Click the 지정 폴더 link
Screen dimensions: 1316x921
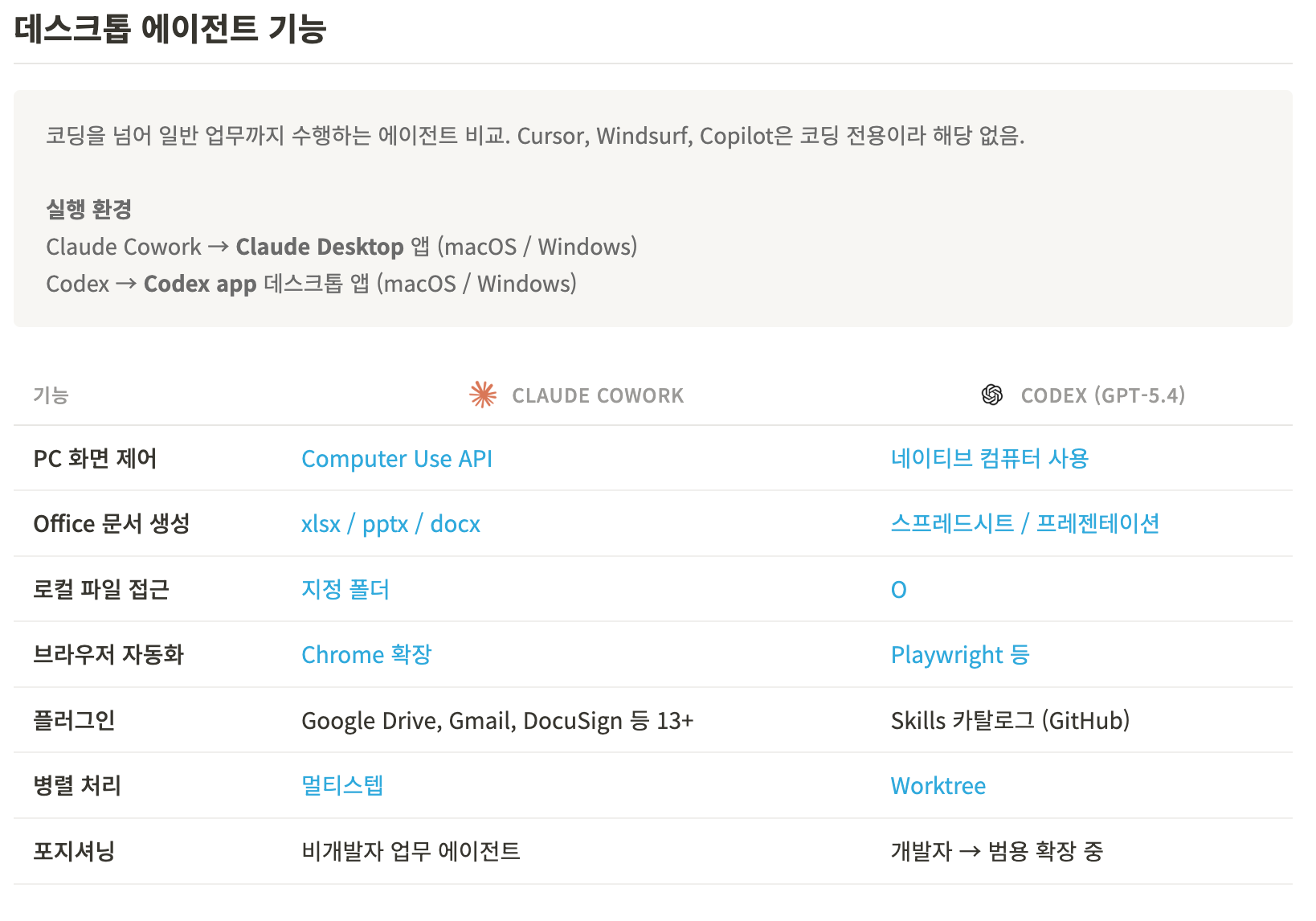345,590
